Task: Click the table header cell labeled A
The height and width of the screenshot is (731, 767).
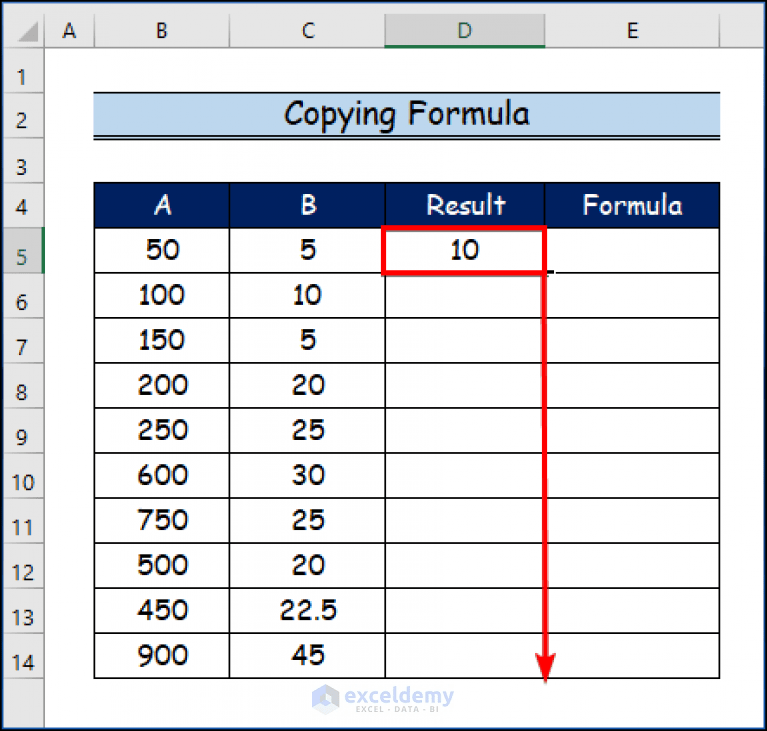Action: (161, 206)
